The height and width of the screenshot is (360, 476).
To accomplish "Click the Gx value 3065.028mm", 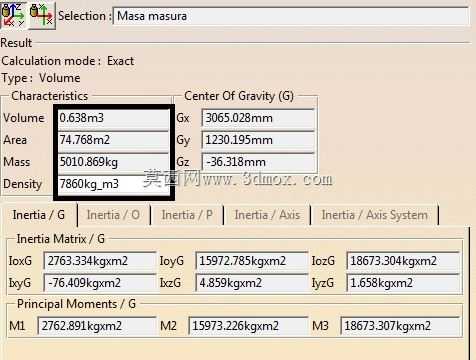I will (258, 118).
